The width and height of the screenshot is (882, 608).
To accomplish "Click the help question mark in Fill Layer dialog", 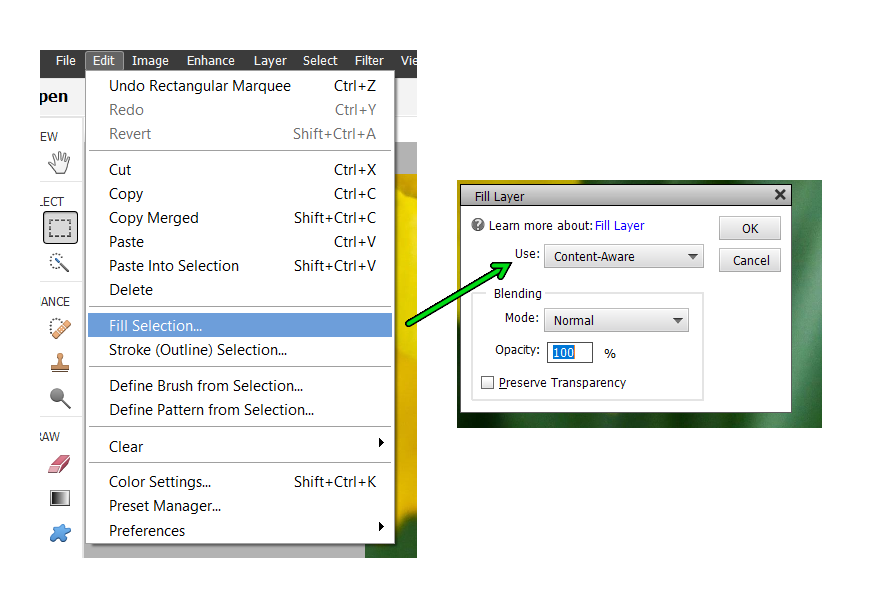I will [477, 225].
